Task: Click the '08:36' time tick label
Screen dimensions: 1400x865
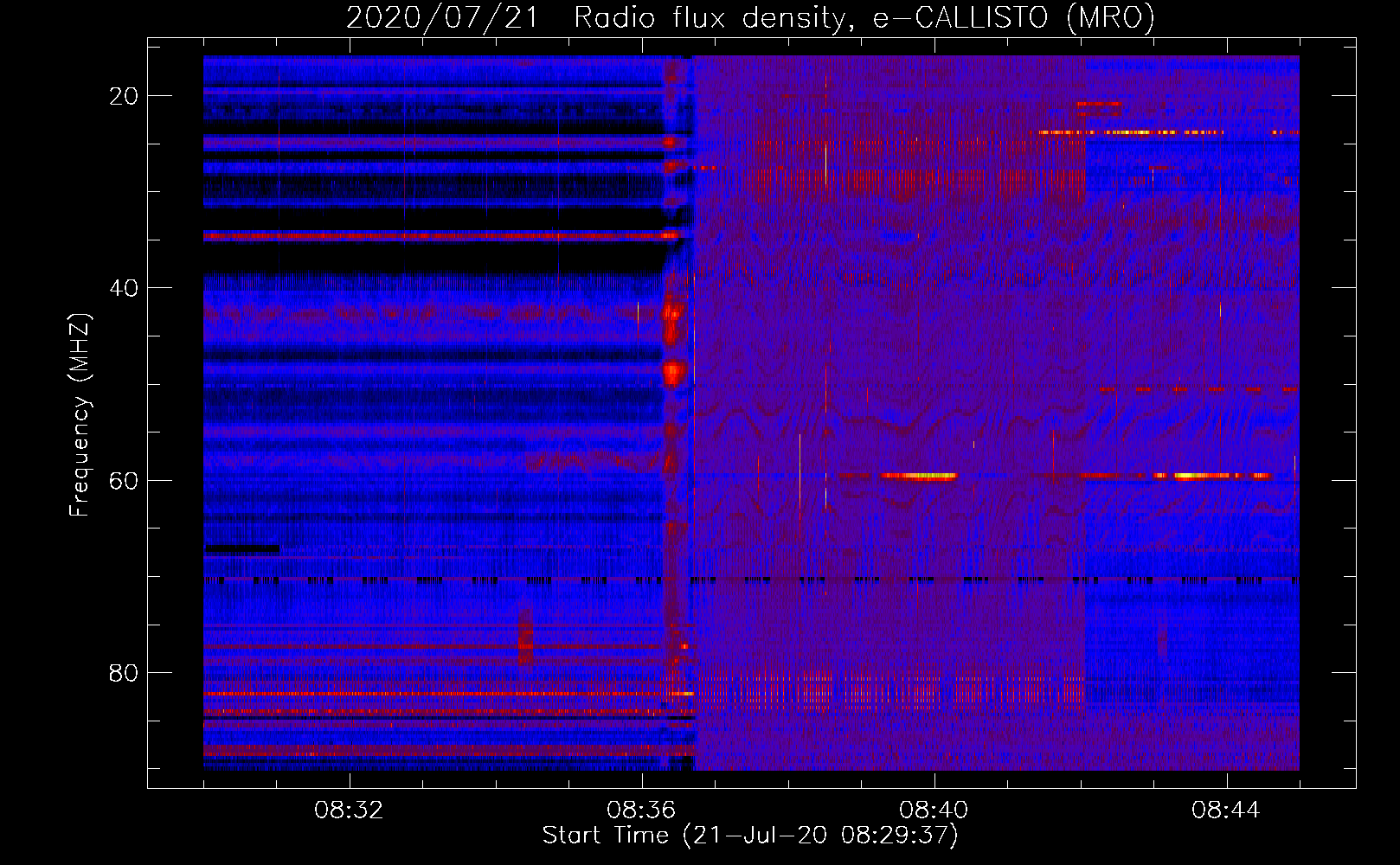Action: (641, 811)
